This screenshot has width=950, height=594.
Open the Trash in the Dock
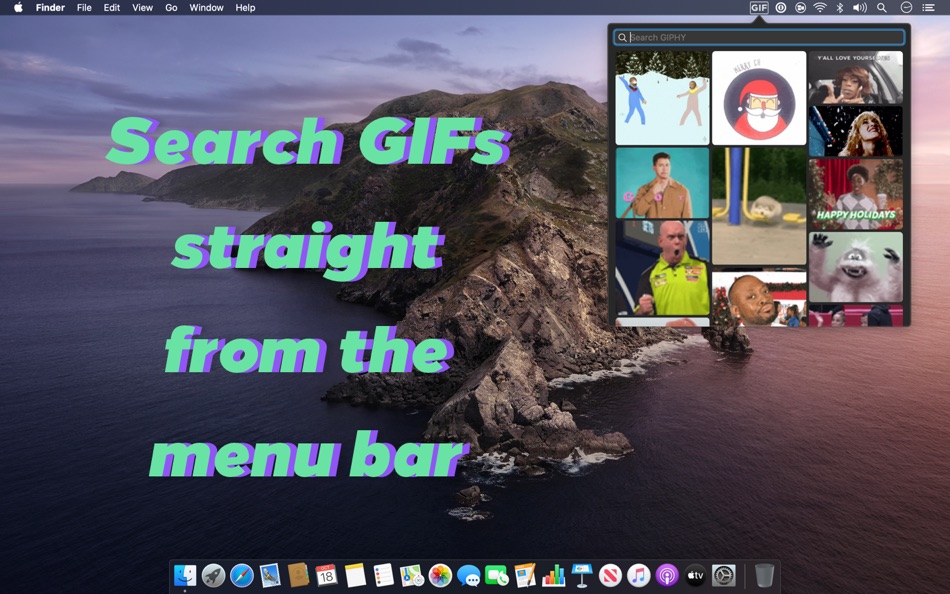click(x=764, y=575)
